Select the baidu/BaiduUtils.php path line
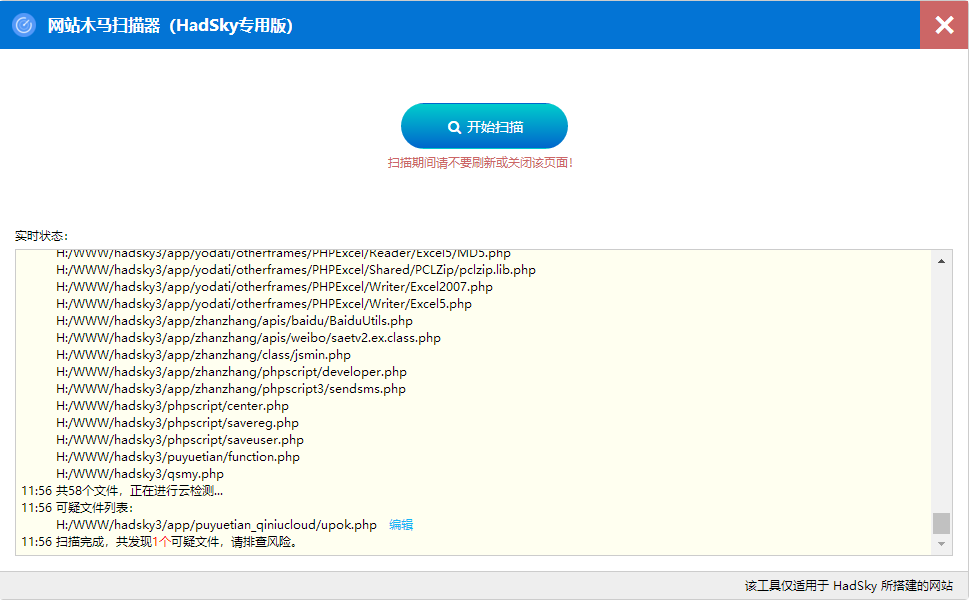 [x=234, y=321]
